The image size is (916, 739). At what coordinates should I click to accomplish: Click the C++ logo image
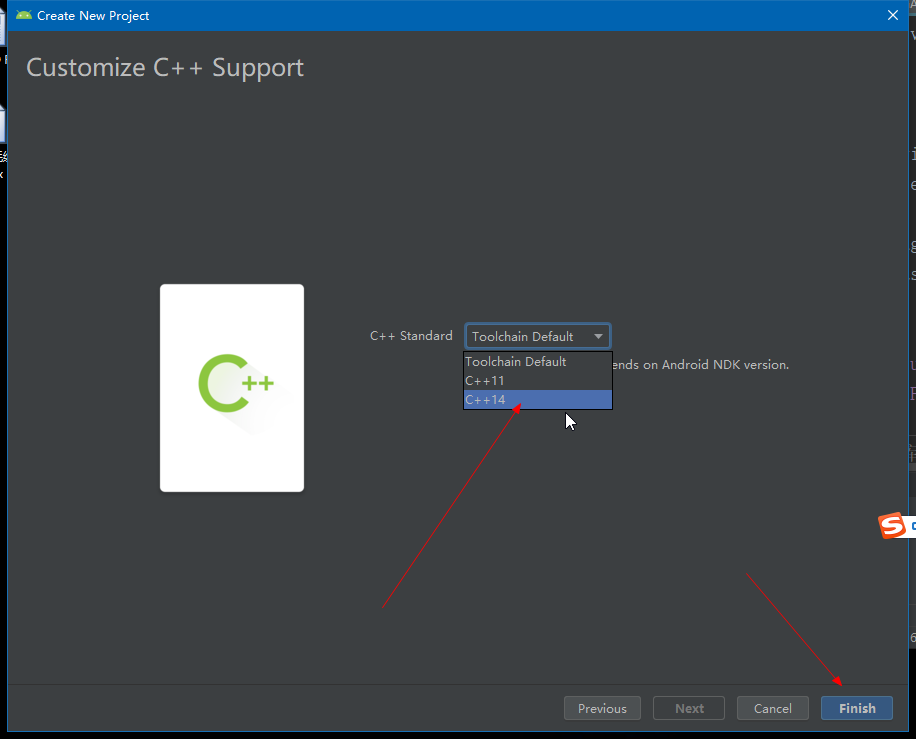click(x=232, y=387)
